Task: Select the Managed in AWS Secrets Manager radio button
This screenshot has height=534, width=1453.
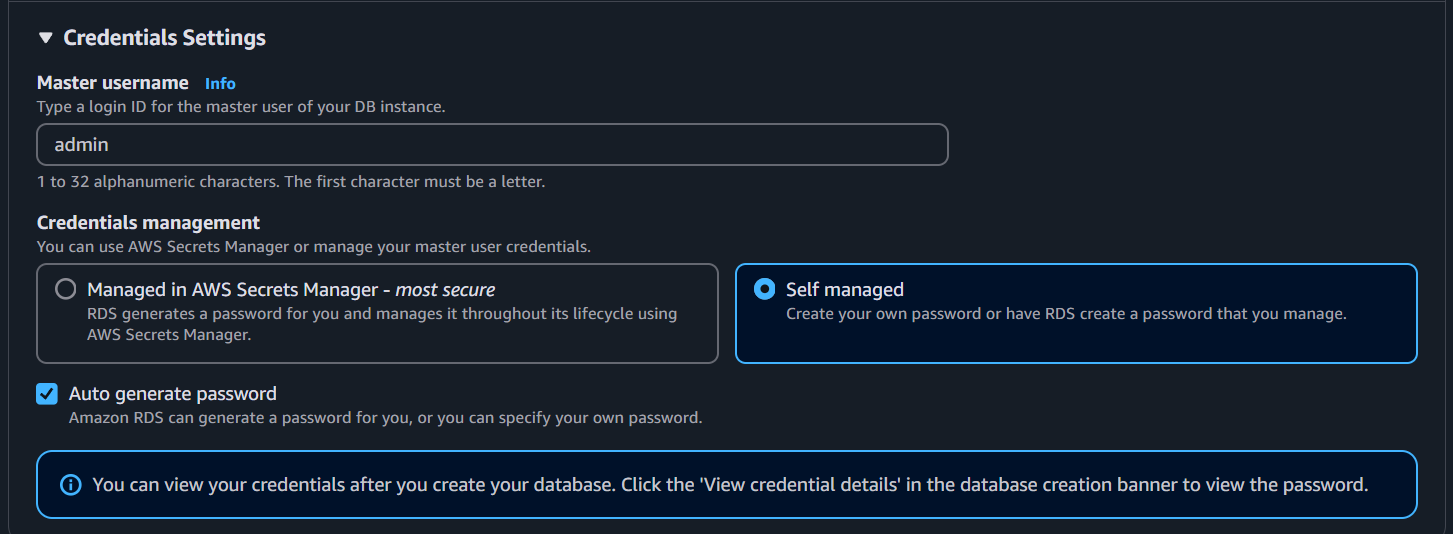Action: pyautogui.click(x=66, y=290)
